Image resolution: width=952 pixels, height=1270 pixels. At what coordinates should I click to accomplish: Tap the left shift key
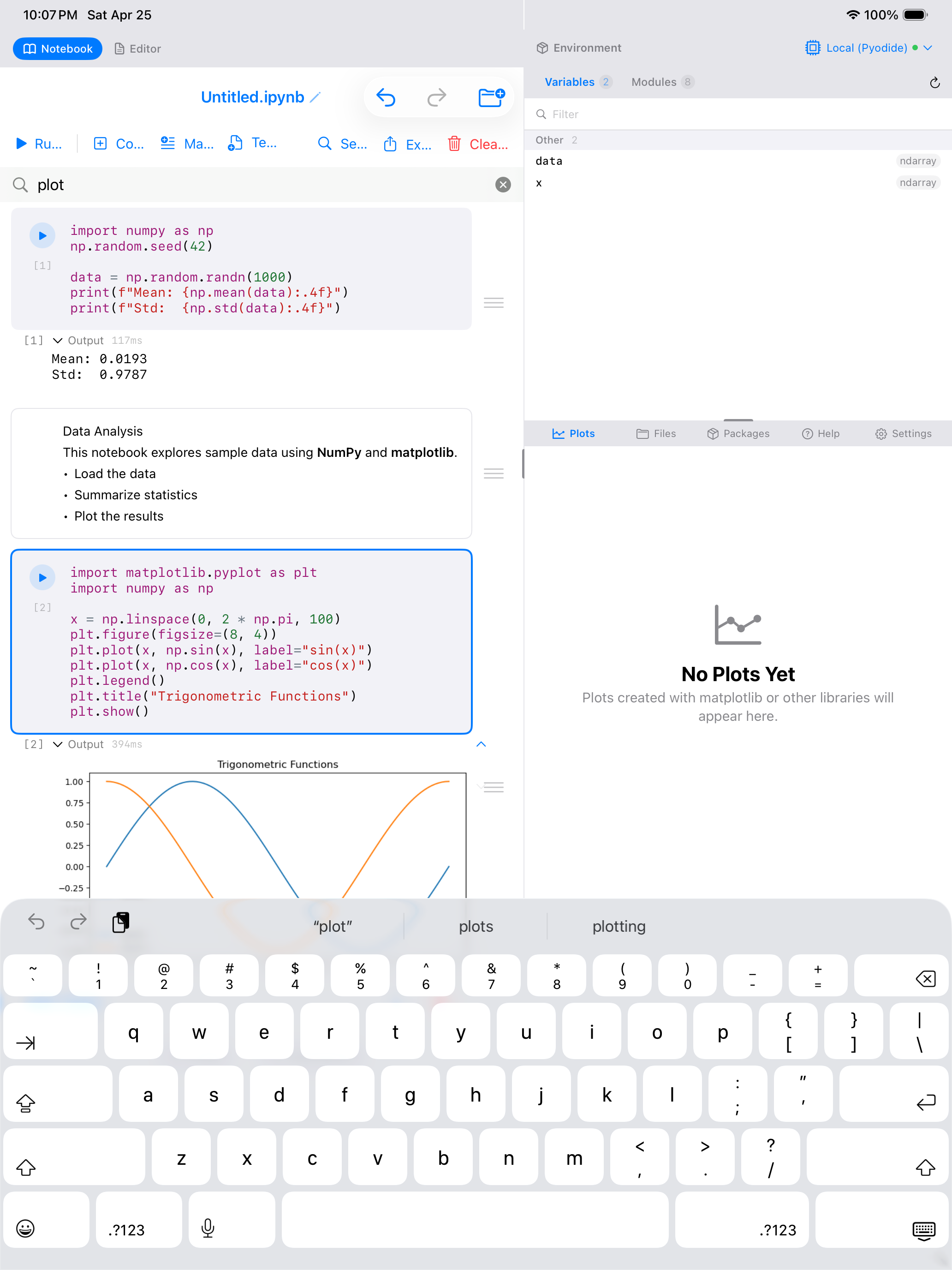[74, 1157]
